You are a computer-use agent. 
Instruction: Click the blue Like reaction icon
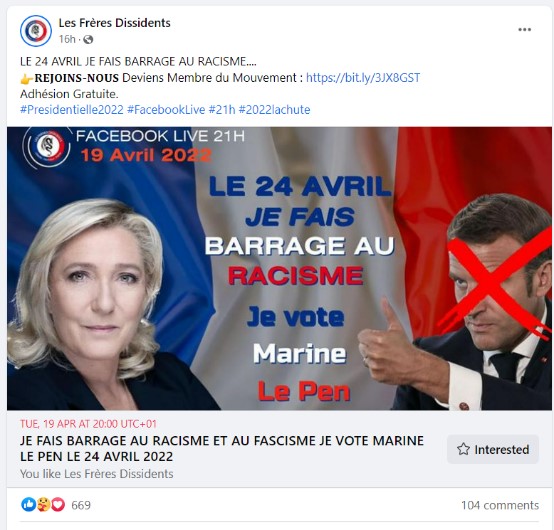coord(29,505)
